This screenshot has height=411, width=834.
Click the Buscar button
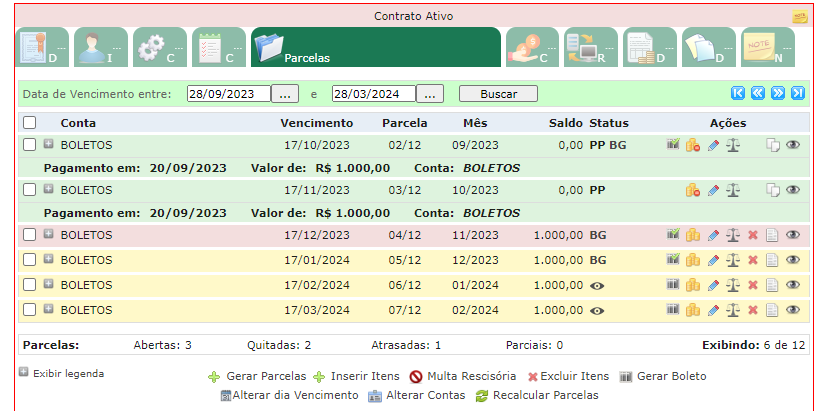coord(498,94)
